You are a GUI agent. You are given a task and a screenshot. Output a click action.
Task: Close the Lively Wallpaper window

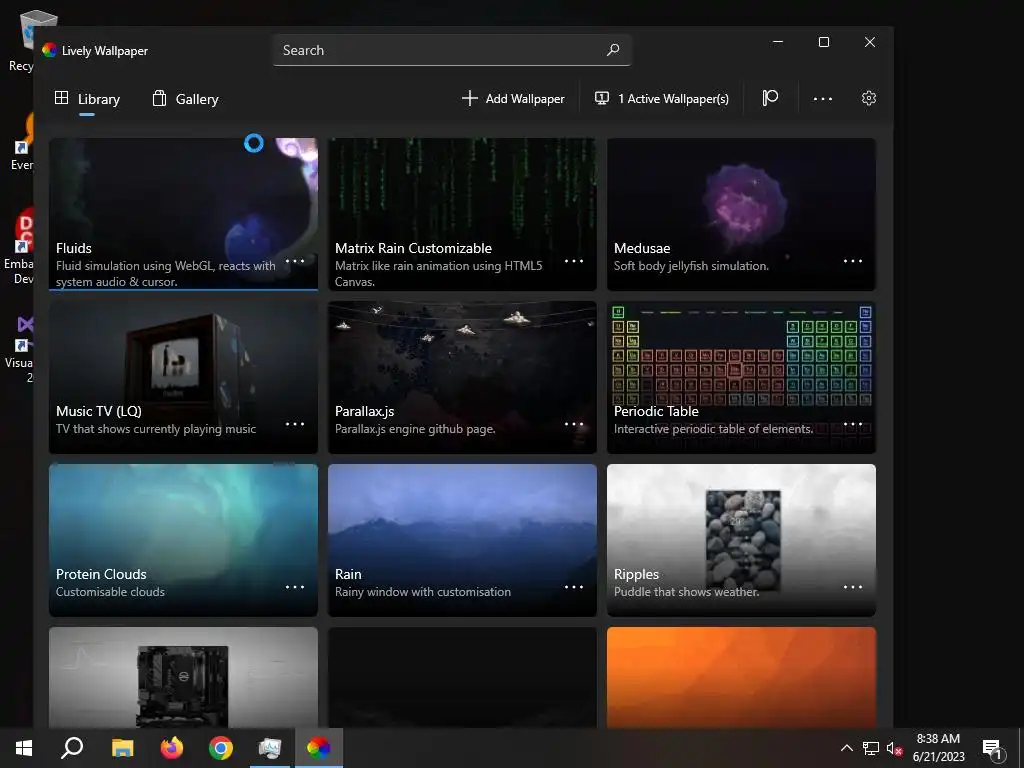(870, 42)
